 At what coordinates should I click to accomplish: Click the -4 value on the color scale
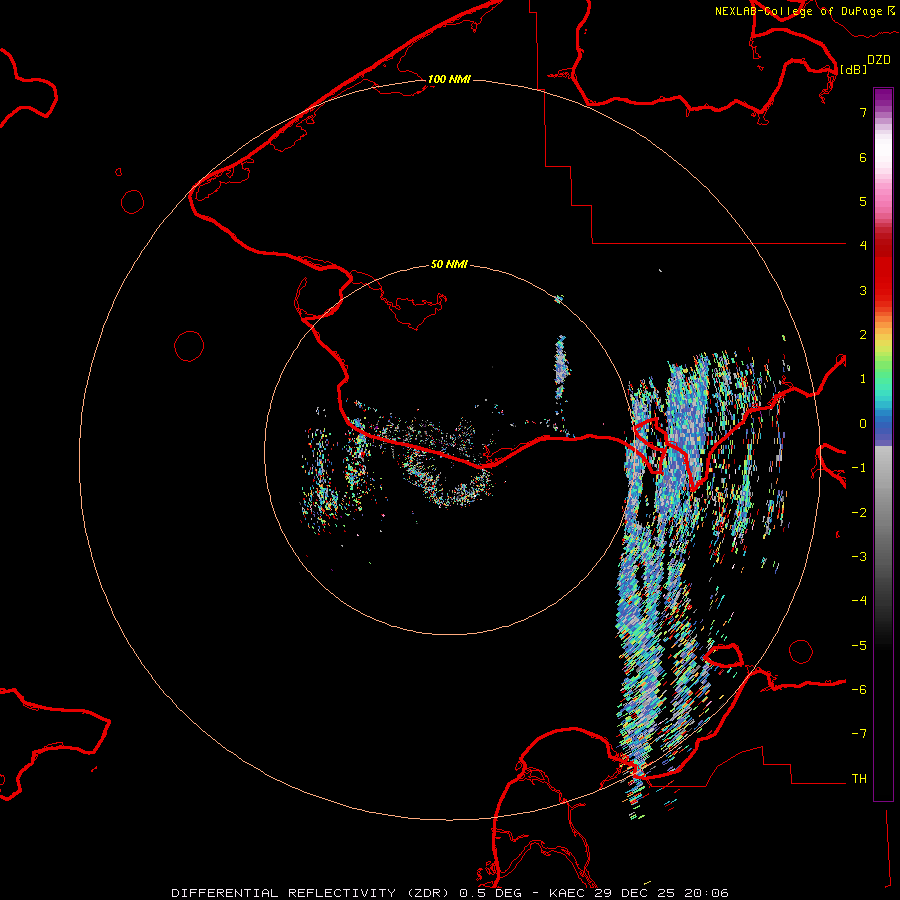point(859,601)
